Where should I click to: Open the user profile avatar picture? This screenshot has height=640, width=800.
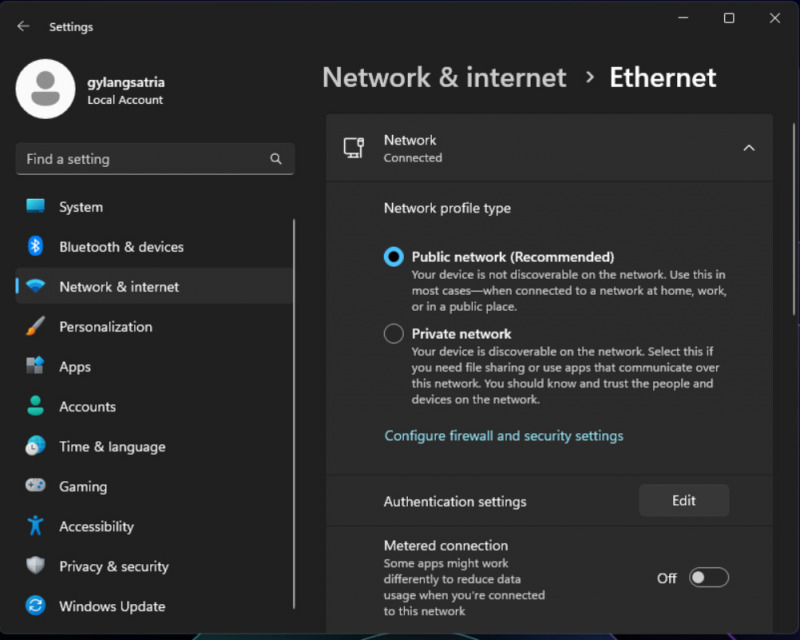(x=45, y=89)
